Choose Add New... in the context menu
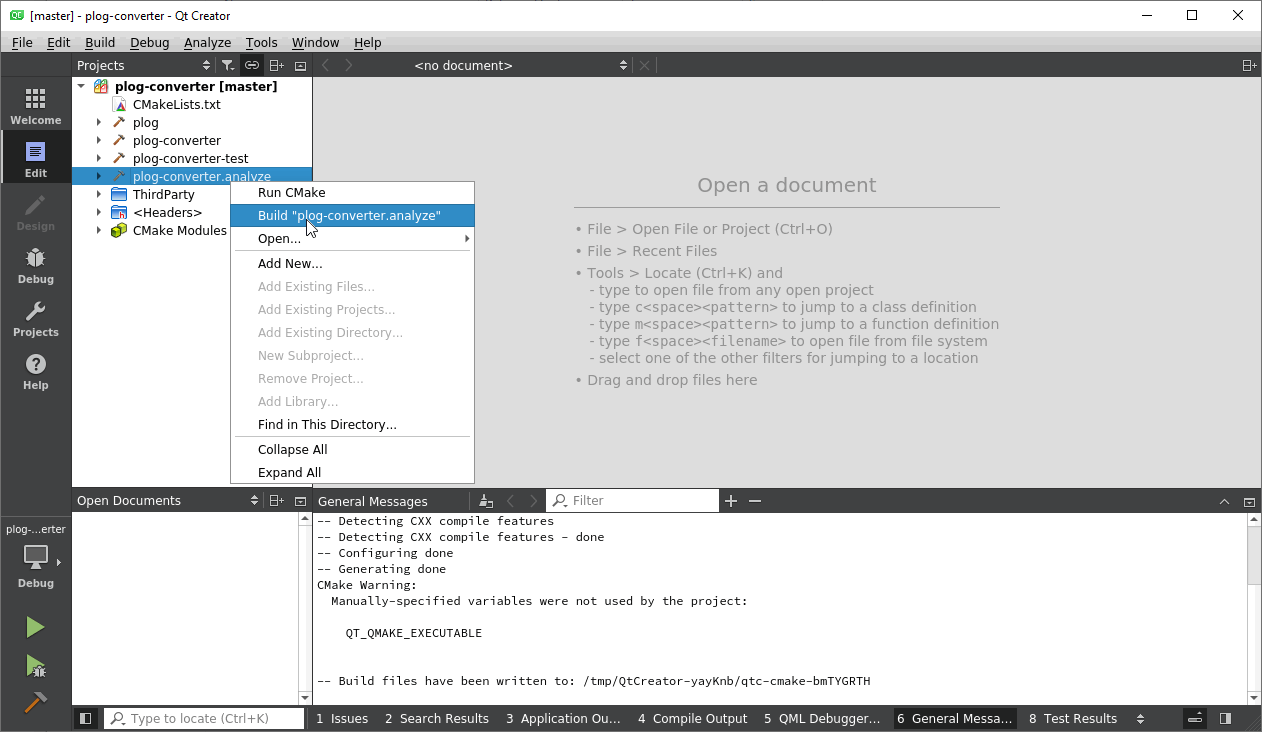 [x=352, y=263]
